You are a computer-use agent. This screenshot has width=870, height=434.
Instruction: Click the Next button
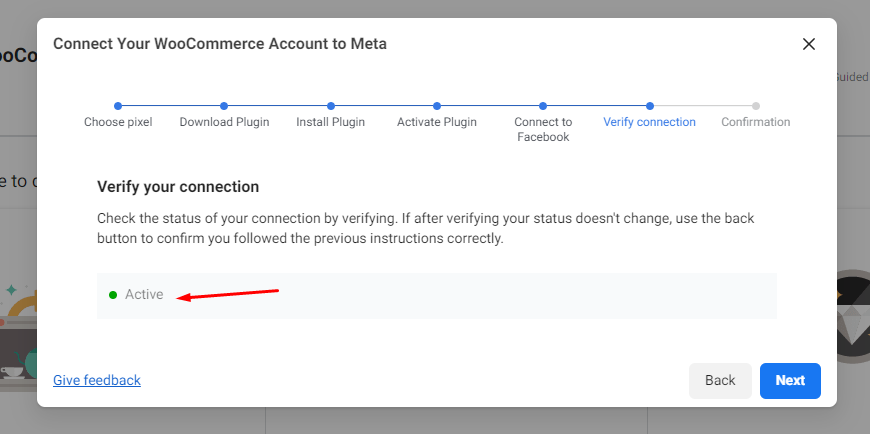click(790, 381)
